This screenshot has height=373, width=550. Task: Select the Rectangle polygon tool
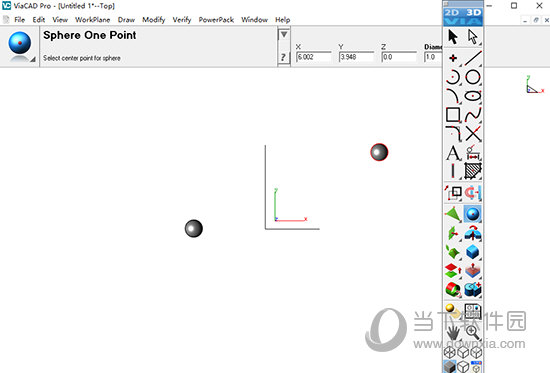(x=453, y=115)
